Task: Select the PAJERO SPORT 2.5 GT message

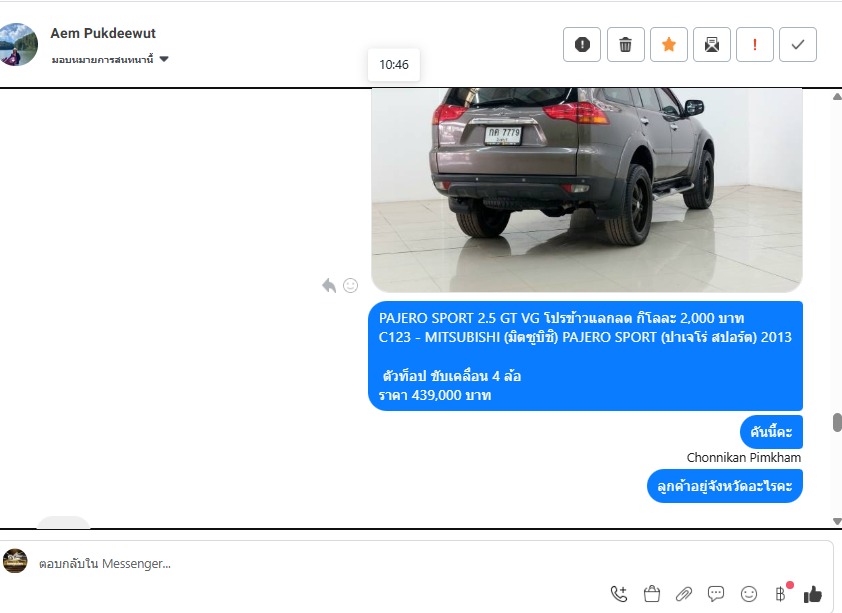Action: pyautogui.click(x=585, y=356)
